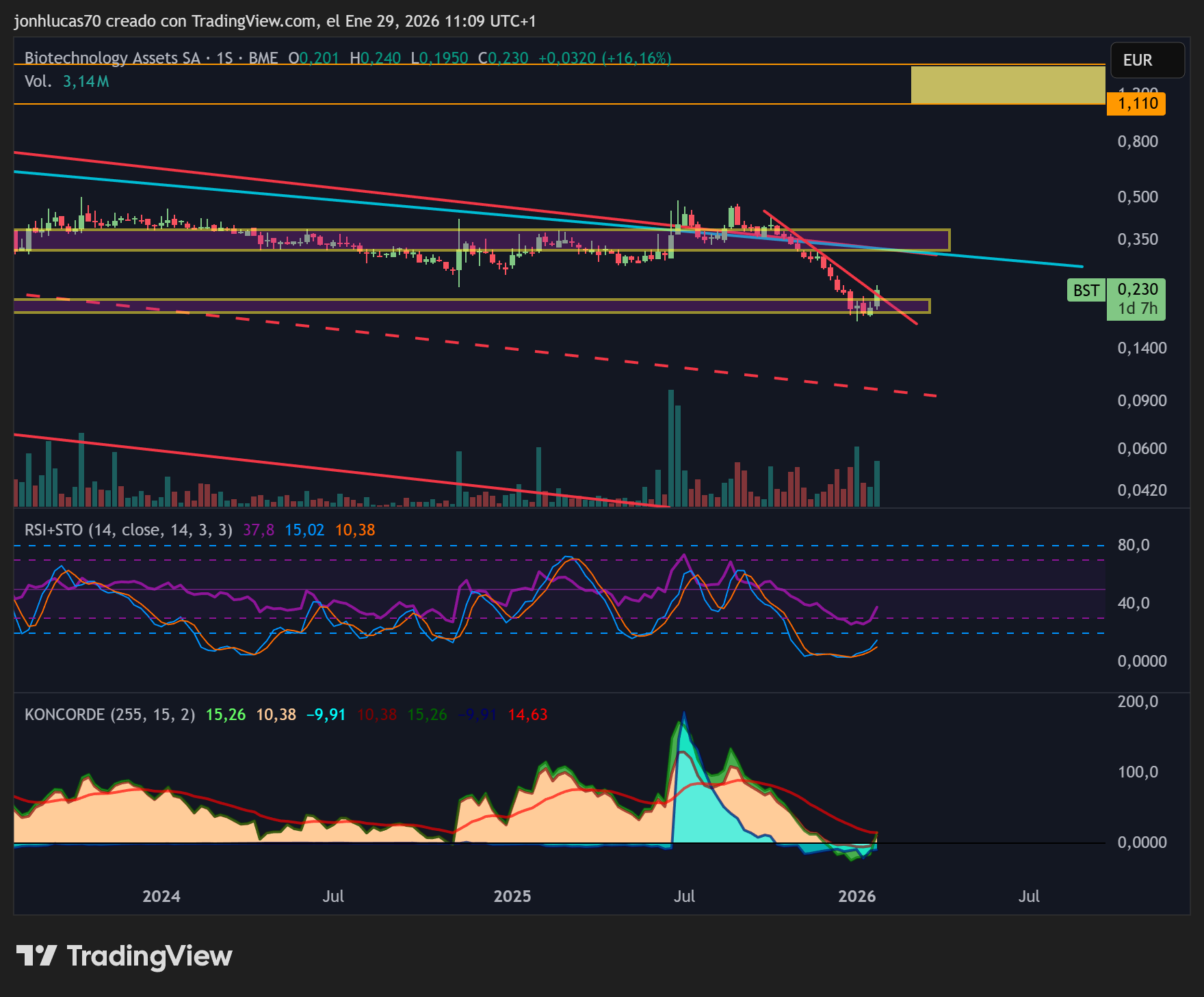1204x997 pixels.
Task: Click the EUR currency button
Action: pos(1147,60)
